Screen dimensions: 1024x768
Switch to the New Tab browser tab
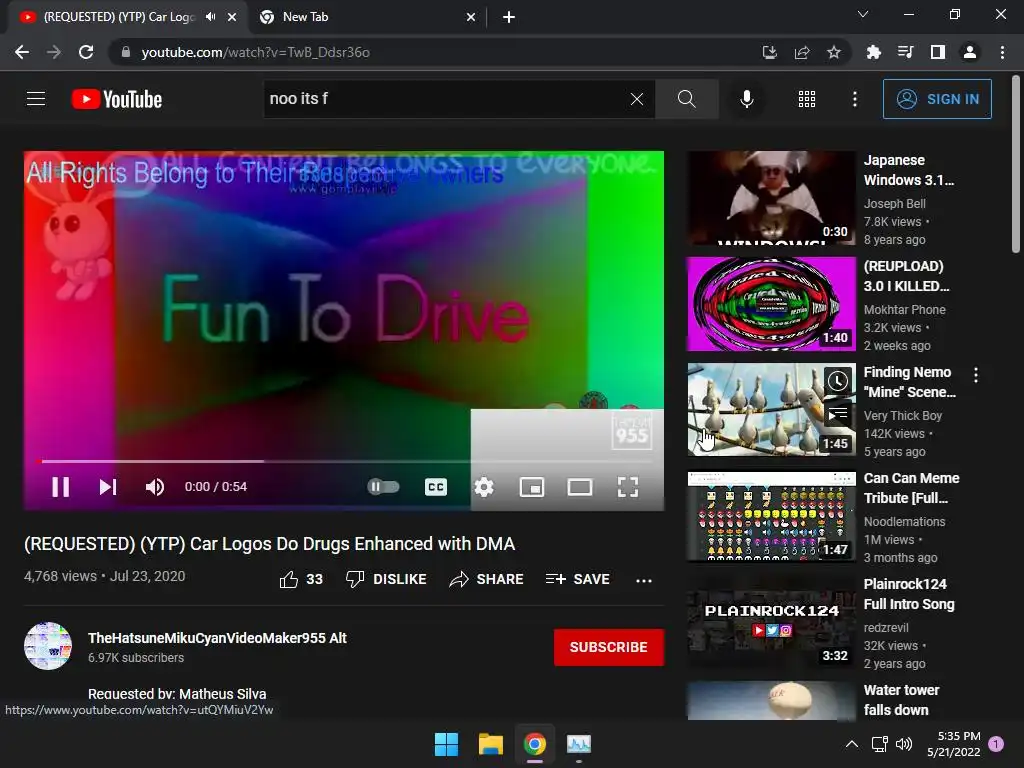[368, 17]
